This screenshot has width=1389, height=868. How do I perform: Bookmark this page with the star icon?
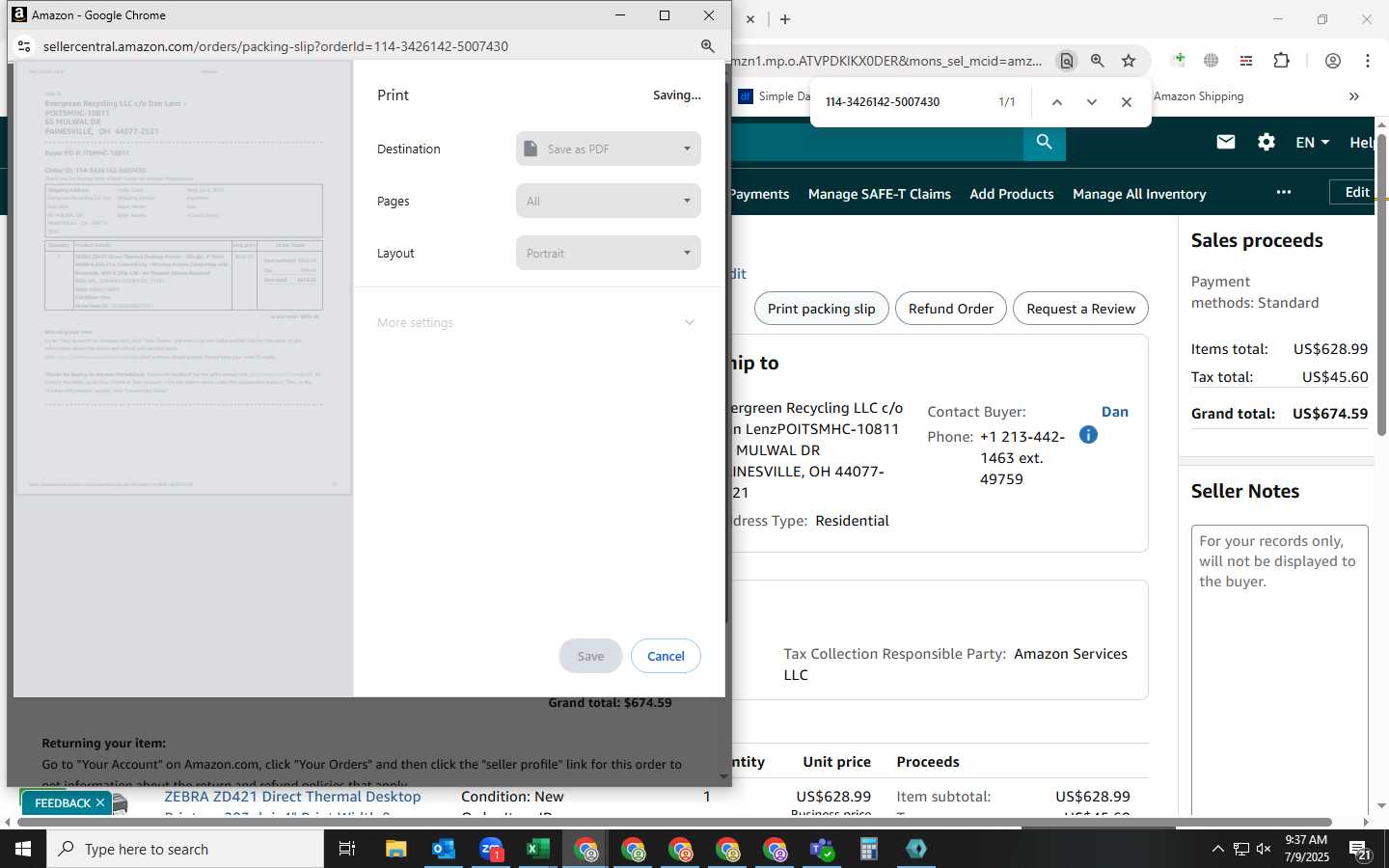(x=1129, y=61)
